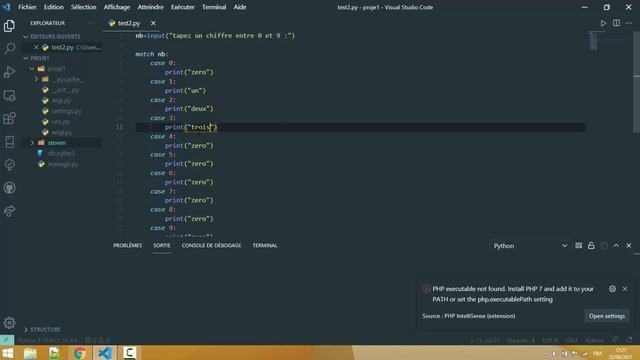Split the editor to the right
This screenshot has width=640, height=360.
click(x=616, y=23)
